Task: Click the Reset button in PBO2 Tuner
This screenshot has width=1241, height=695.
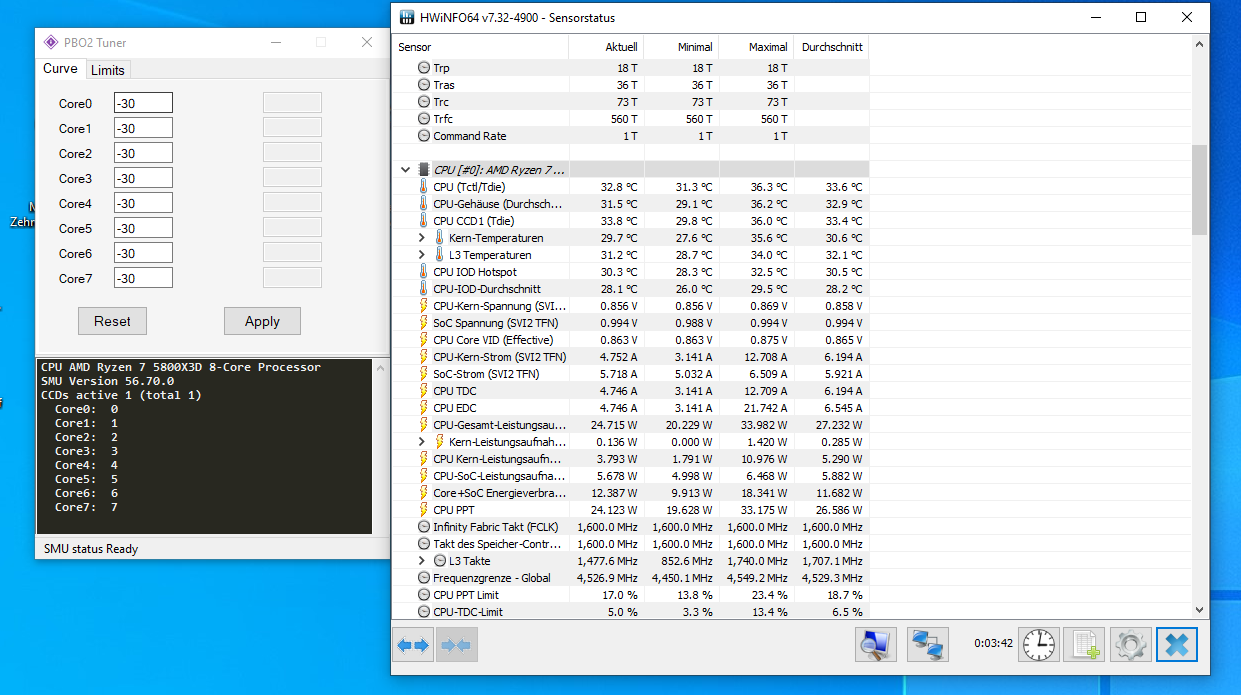Action: 112,321
